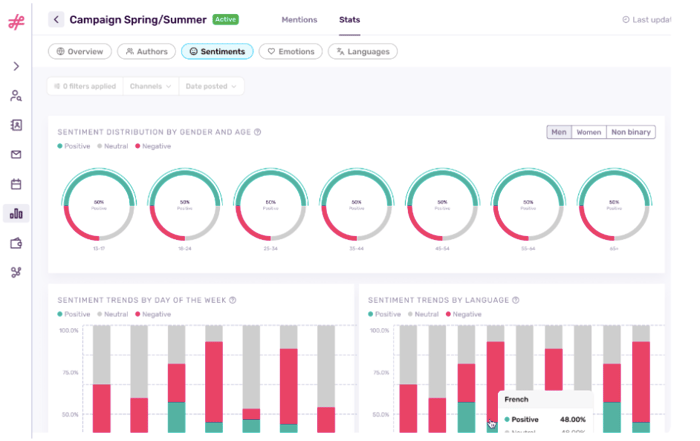The width and height of the screenshot is (700, 441).
Task: Open the Channels filter dropdown
Action: pos(151,87)
